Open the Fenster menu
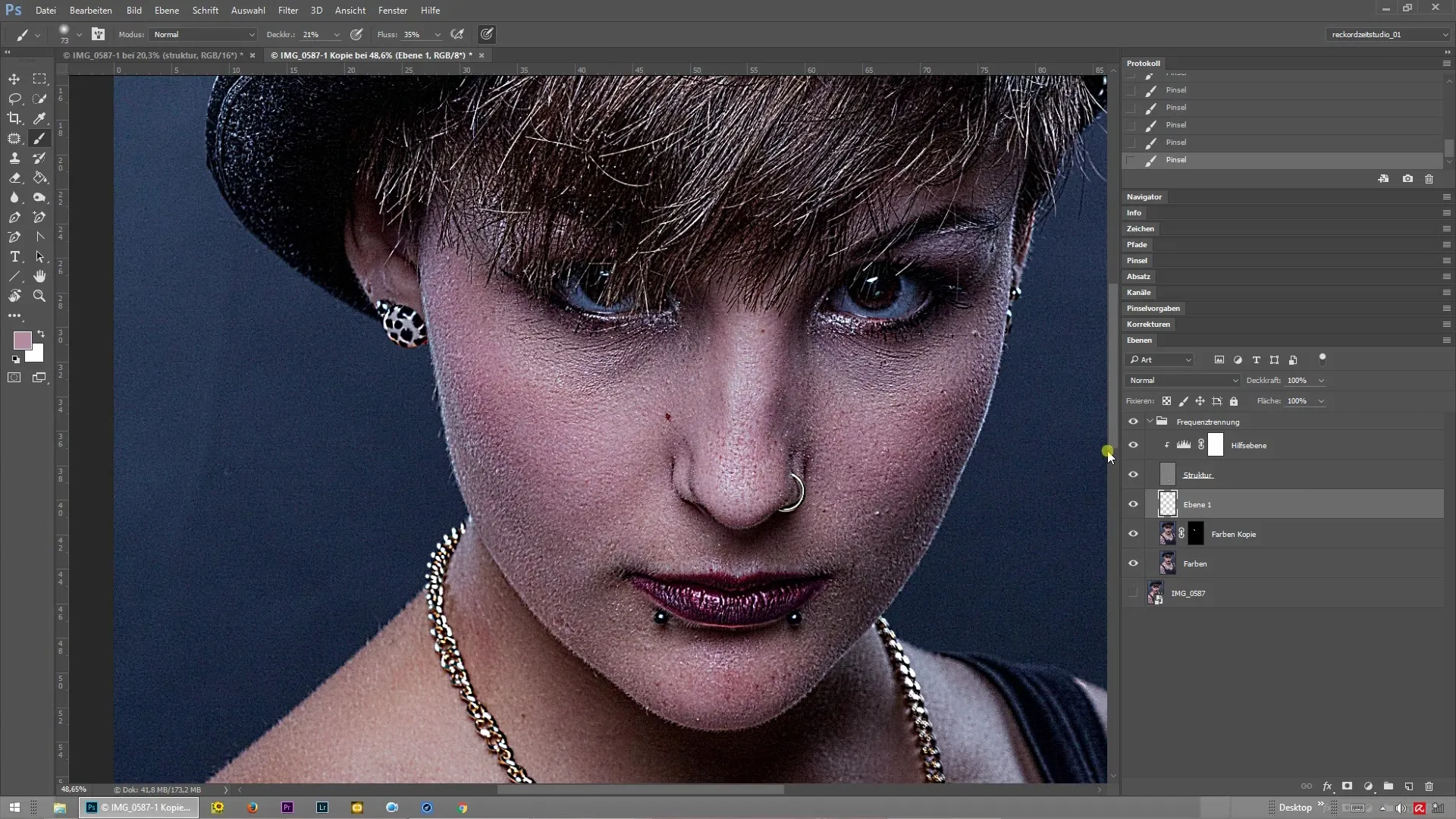 coord(393,11)
